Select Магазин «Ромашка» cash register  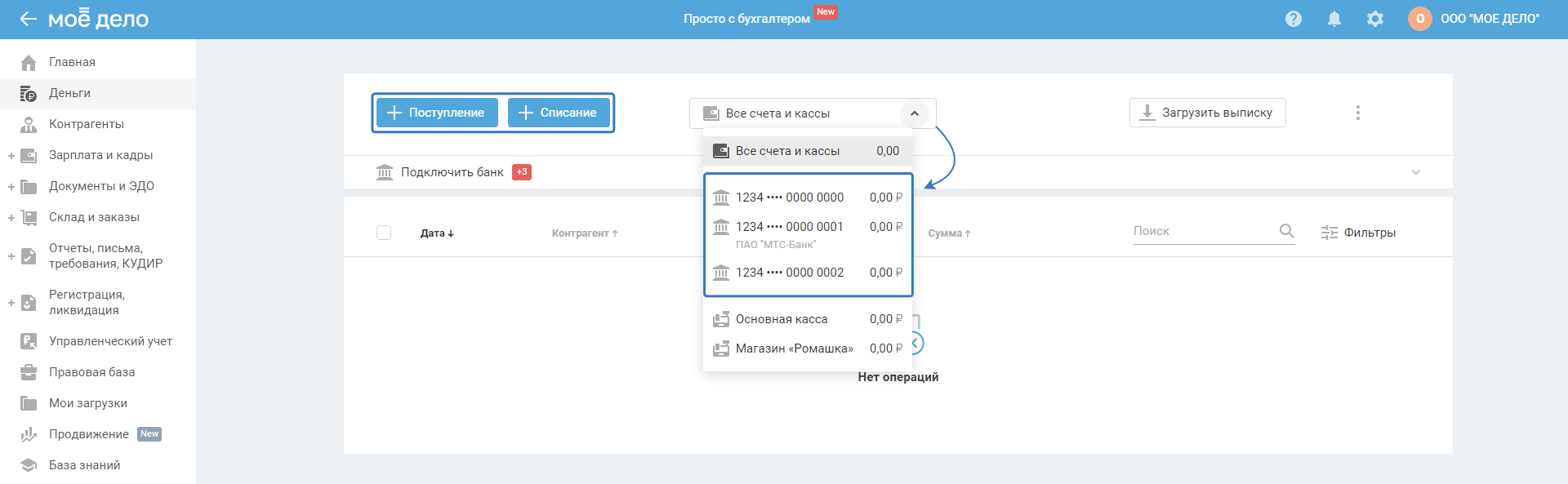(808, 349)
